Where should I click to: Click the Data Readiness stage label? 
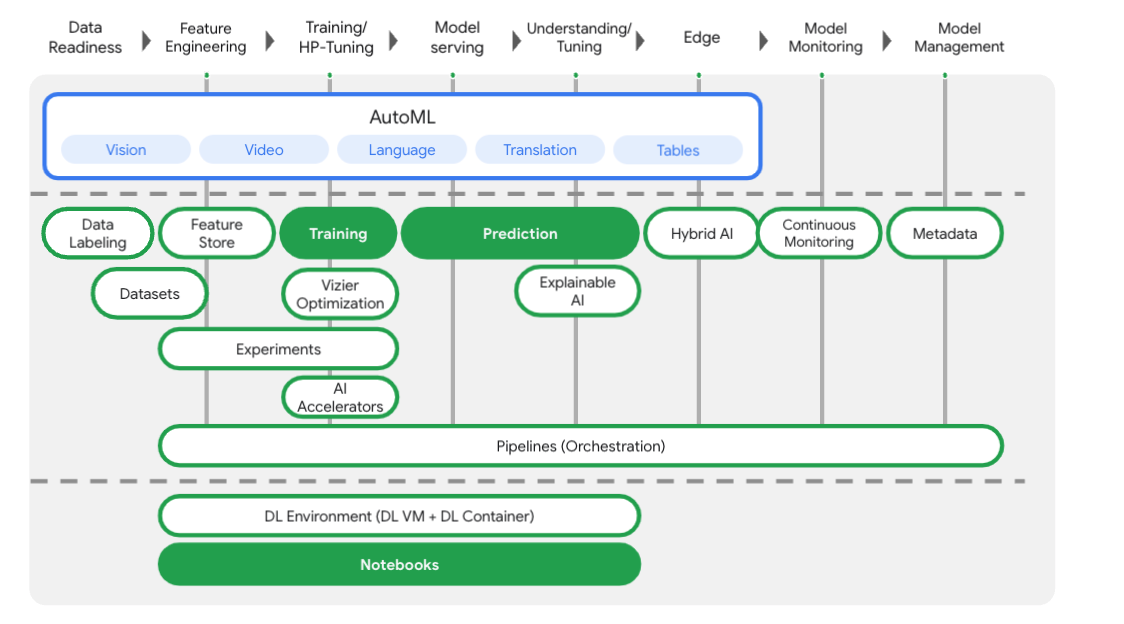[85, 37]
